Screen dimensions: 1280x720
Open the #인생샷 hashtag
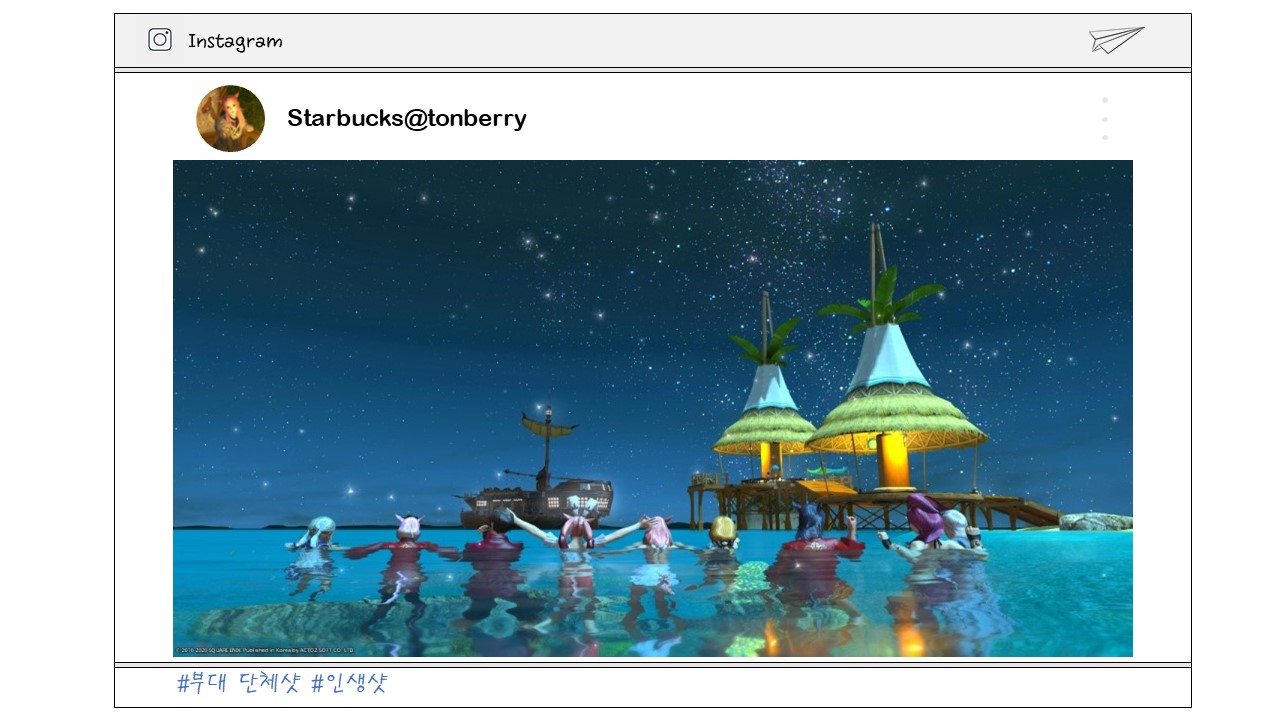[349, 684]
